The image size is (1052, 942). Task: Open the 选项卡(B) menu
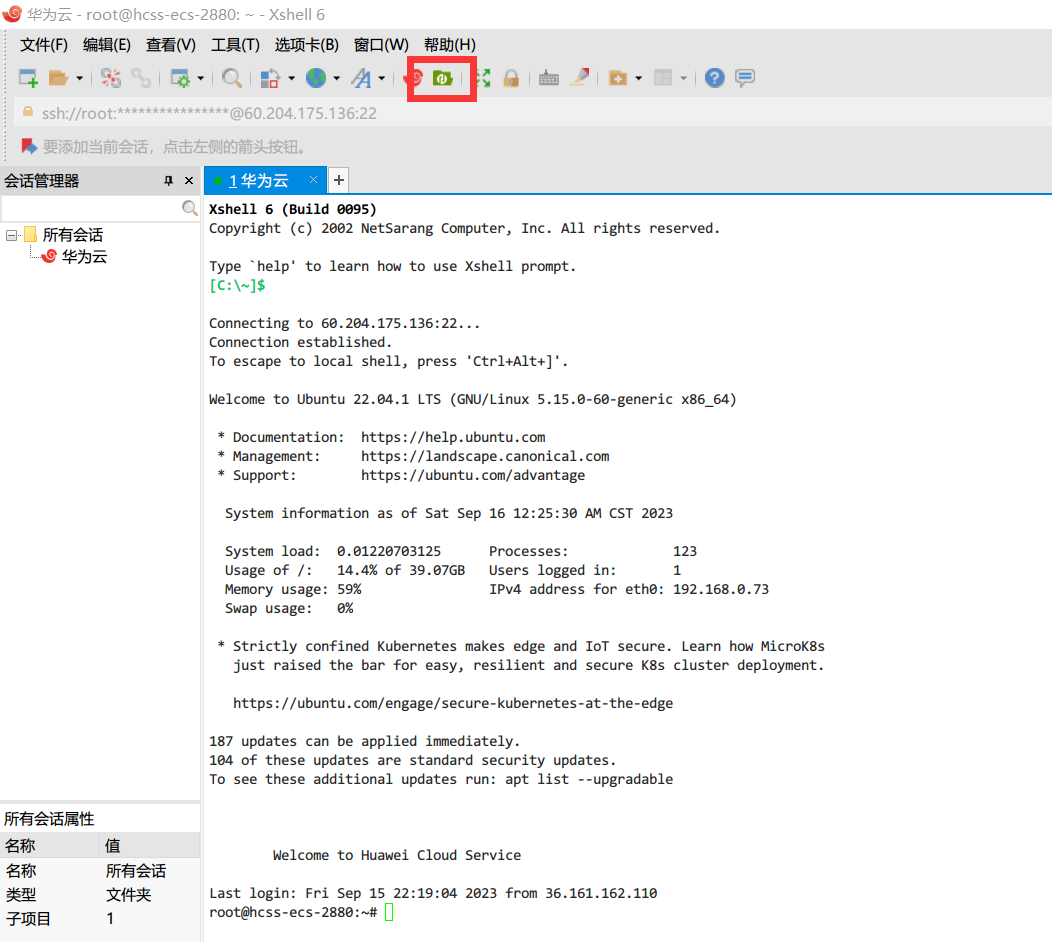point(307,45)
